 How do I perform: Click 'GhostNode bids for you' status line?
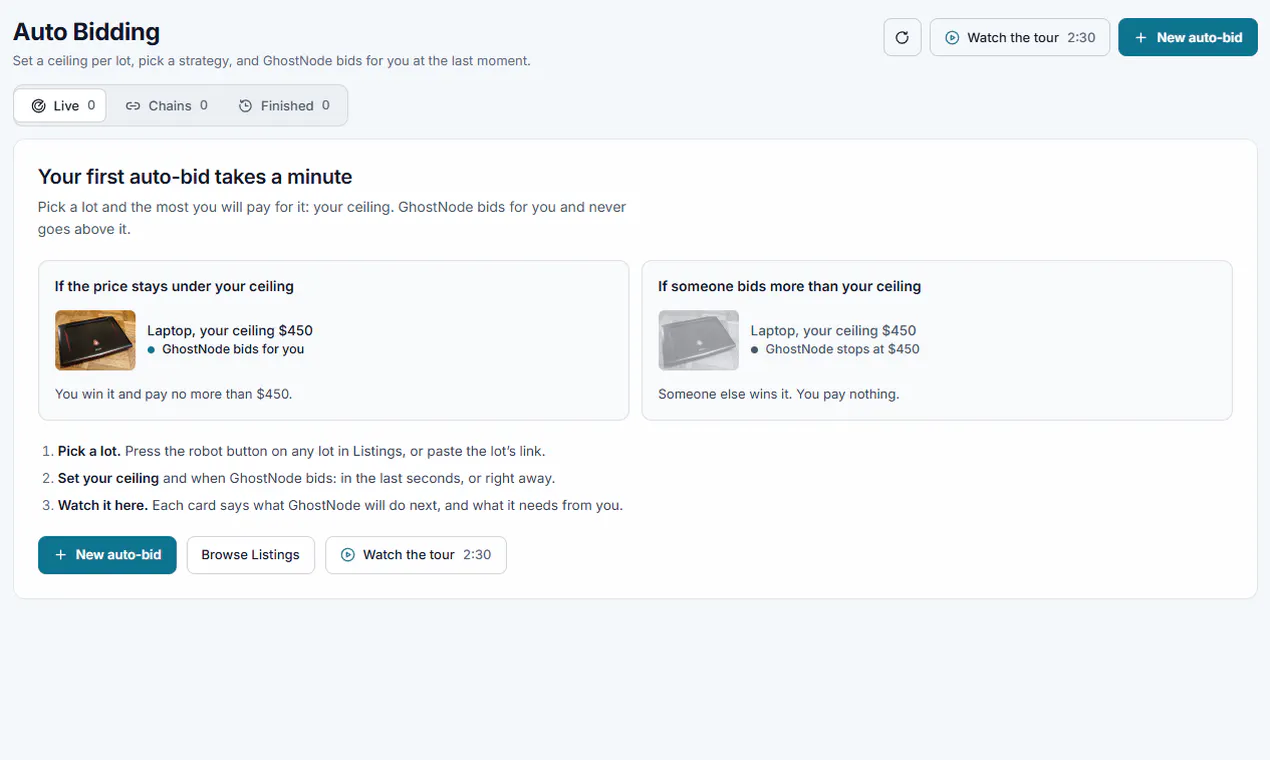226,349
